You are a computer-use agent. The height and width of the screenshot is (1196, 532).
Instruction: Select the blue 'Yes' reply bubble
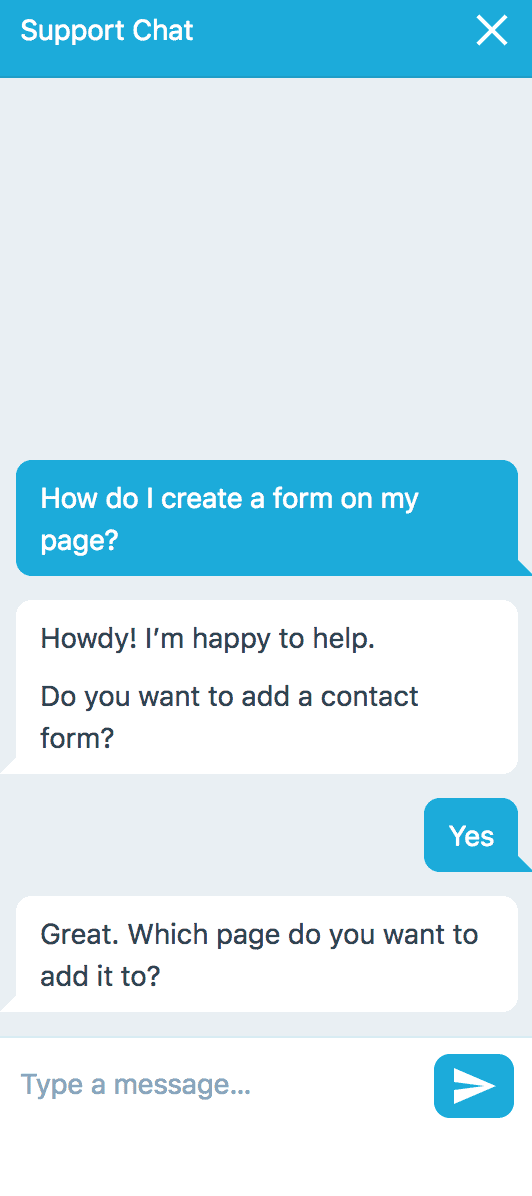pos(471,835)
